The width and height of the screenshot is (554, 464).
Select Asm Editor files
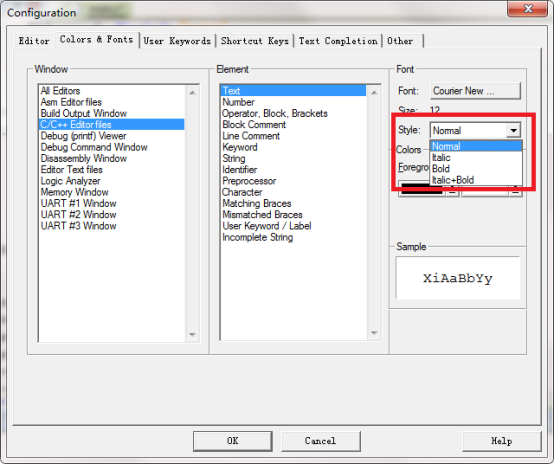coord(112,102)
